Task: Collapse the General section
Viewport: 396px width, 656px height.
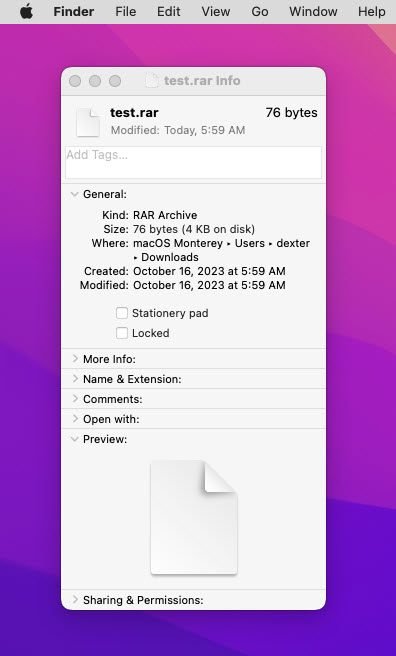Action: (x=75, y=194)
